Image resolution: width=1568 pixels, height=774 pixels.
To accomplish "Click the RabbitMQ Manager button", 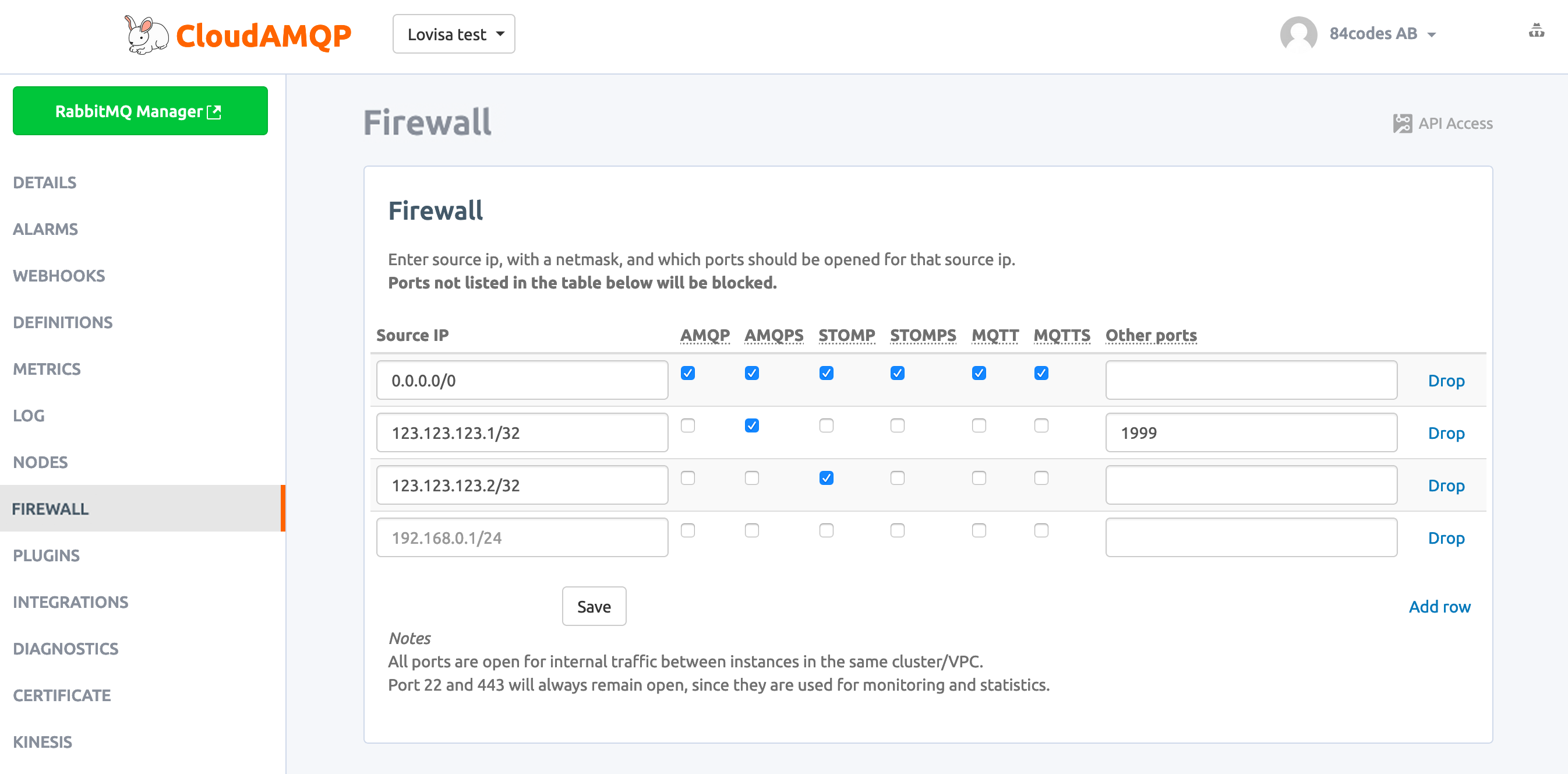I will click(141, 110).
